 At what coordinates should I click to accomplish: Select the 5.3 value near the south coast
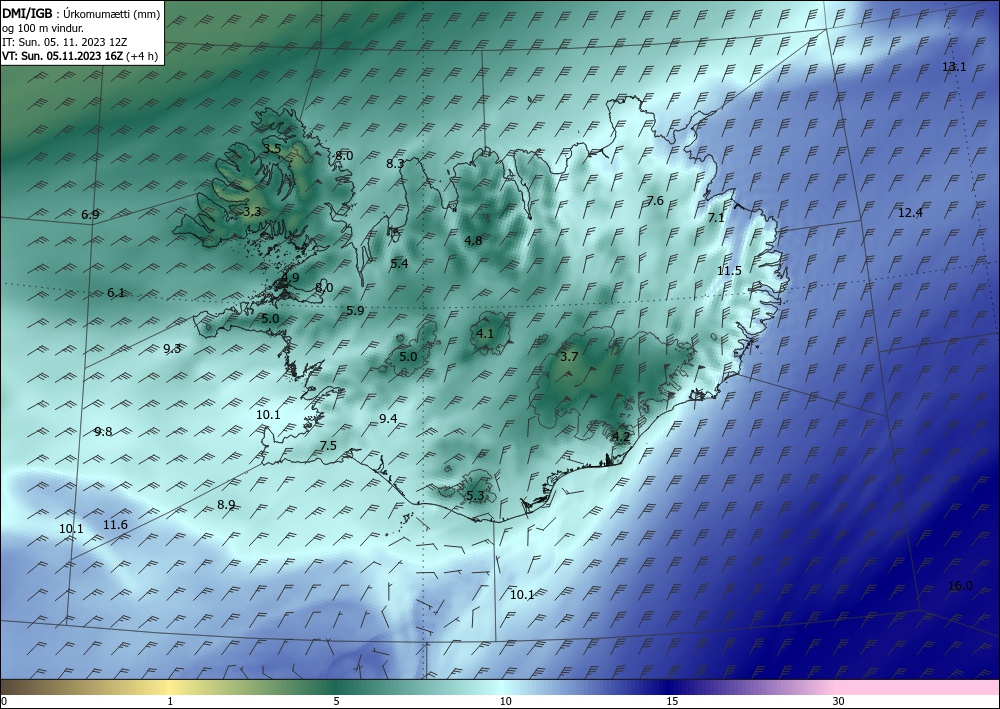[475, 496]
